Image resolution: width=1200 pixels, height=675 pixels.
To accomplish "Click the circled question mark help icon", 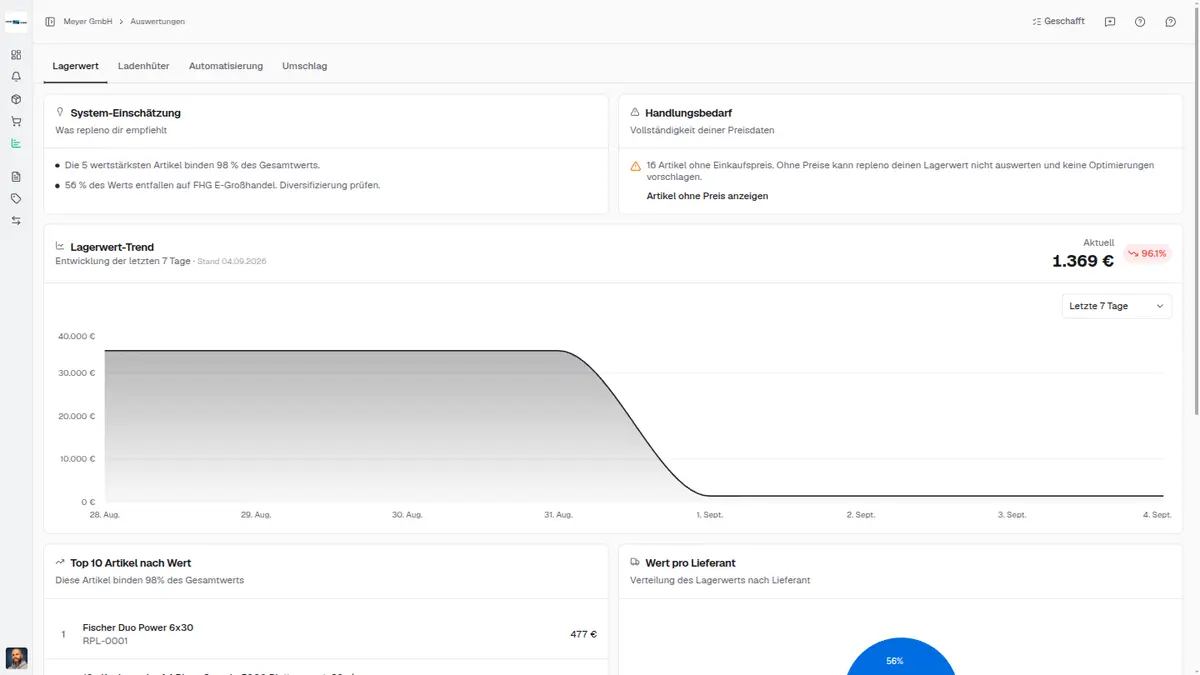I will (x=1140, y=21).
